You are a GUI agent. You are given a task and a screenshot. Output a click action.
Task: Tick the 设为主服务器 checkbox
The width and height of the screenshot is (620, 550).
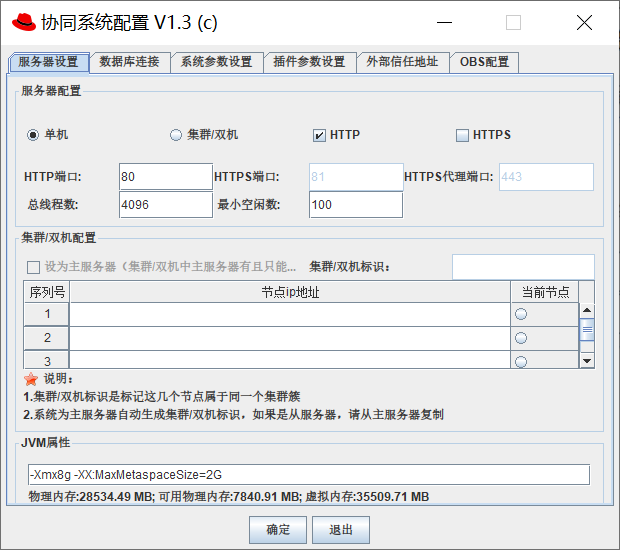[x=33, y=267]
